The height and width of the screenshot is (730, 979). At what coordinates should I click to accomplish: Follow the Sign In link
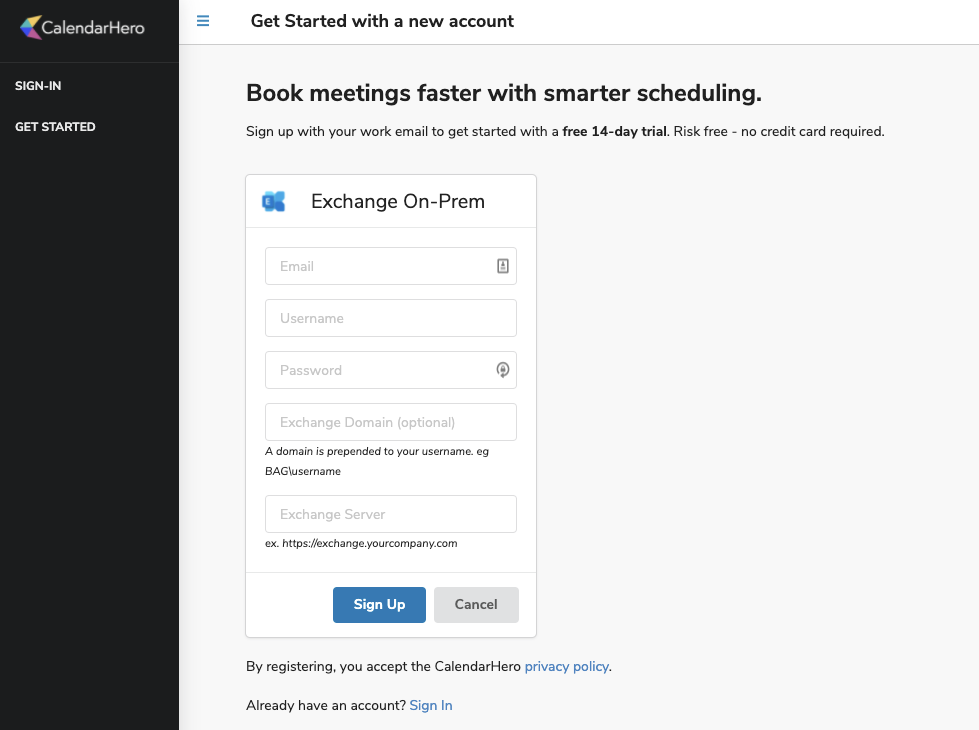point(431,705)
